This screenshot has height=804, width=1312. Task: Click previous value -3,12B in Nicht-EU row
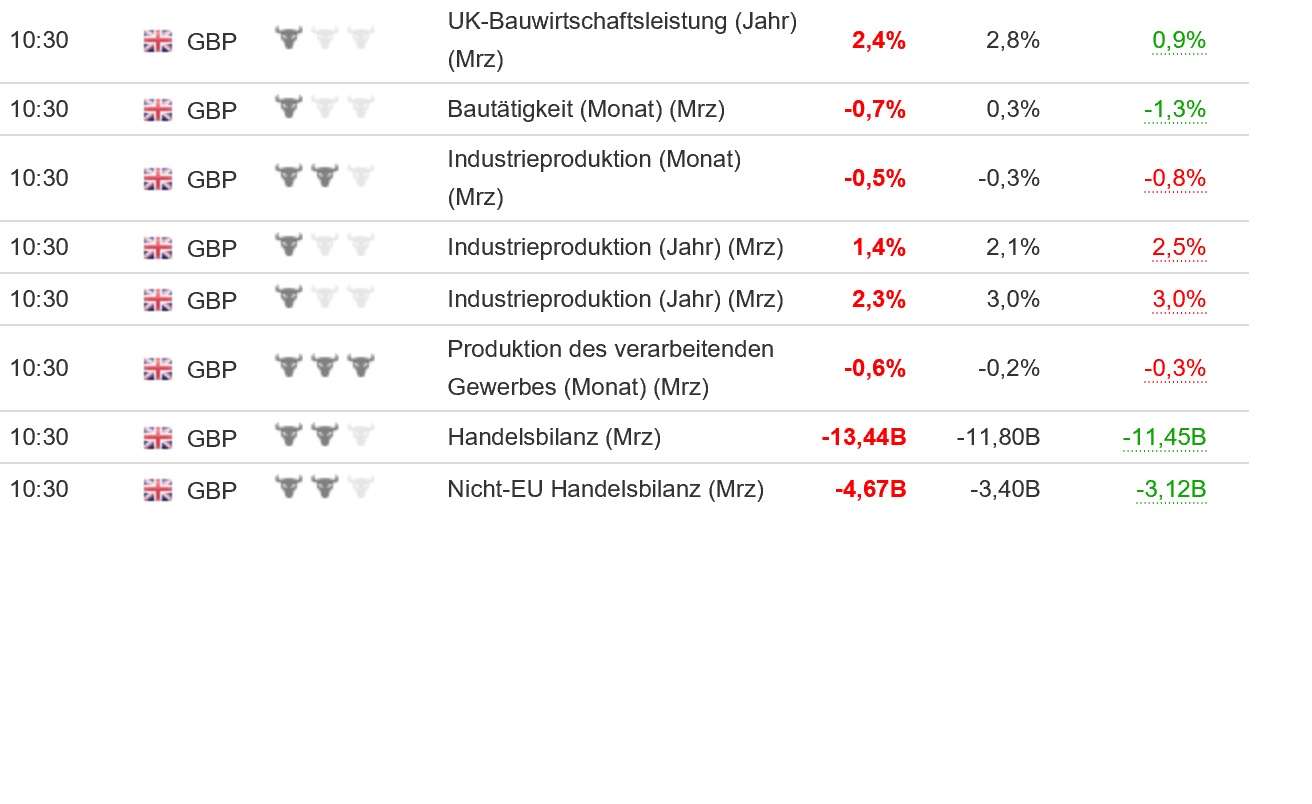click(1170, 489)
